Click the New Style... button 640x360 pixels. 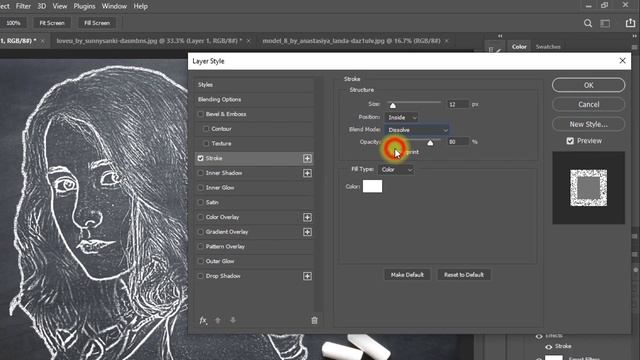pyautogui.click(x=588, y=124)
